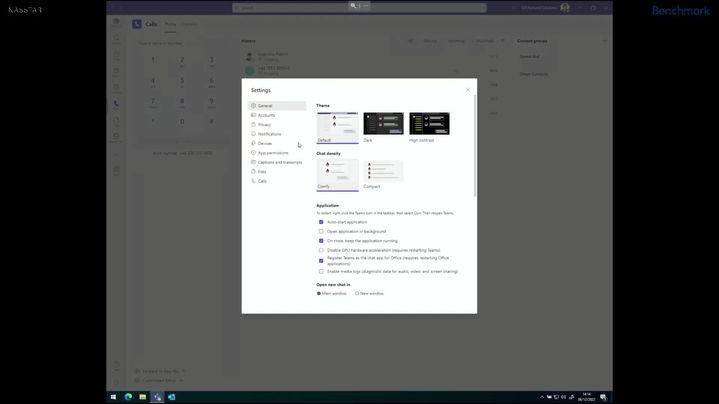719x404 pixels.
Task: Open Help icon in Teams sidebar
Action: [x=116, y=365]
